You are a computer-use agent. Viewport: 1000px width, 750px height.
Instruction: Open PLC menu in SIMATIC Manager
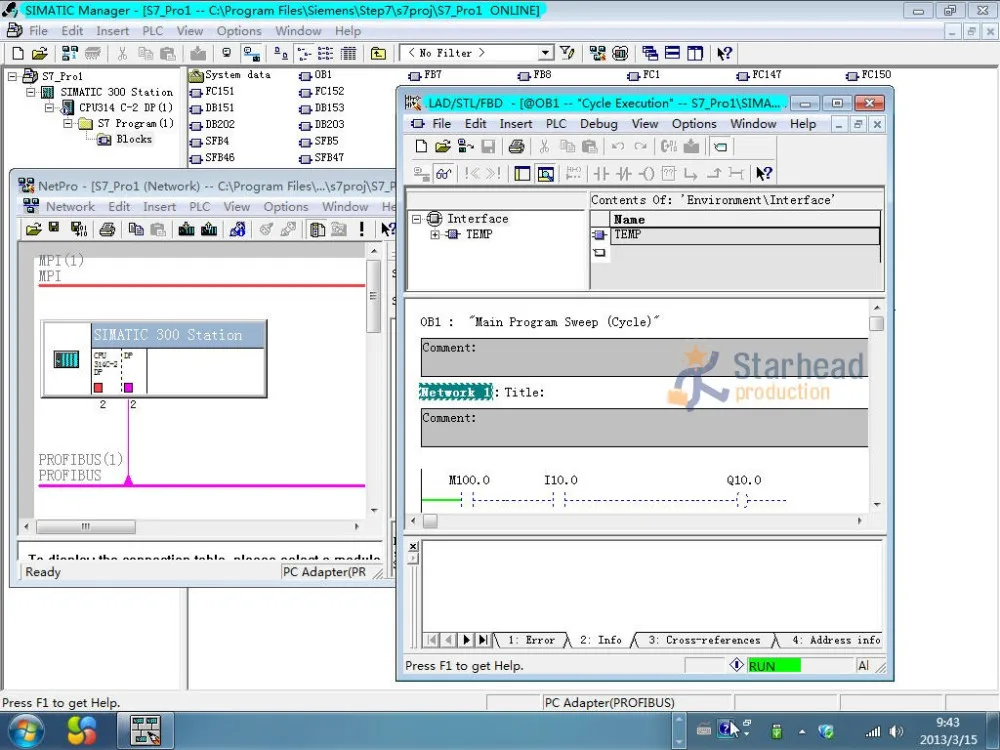click(x=152, y=31)
